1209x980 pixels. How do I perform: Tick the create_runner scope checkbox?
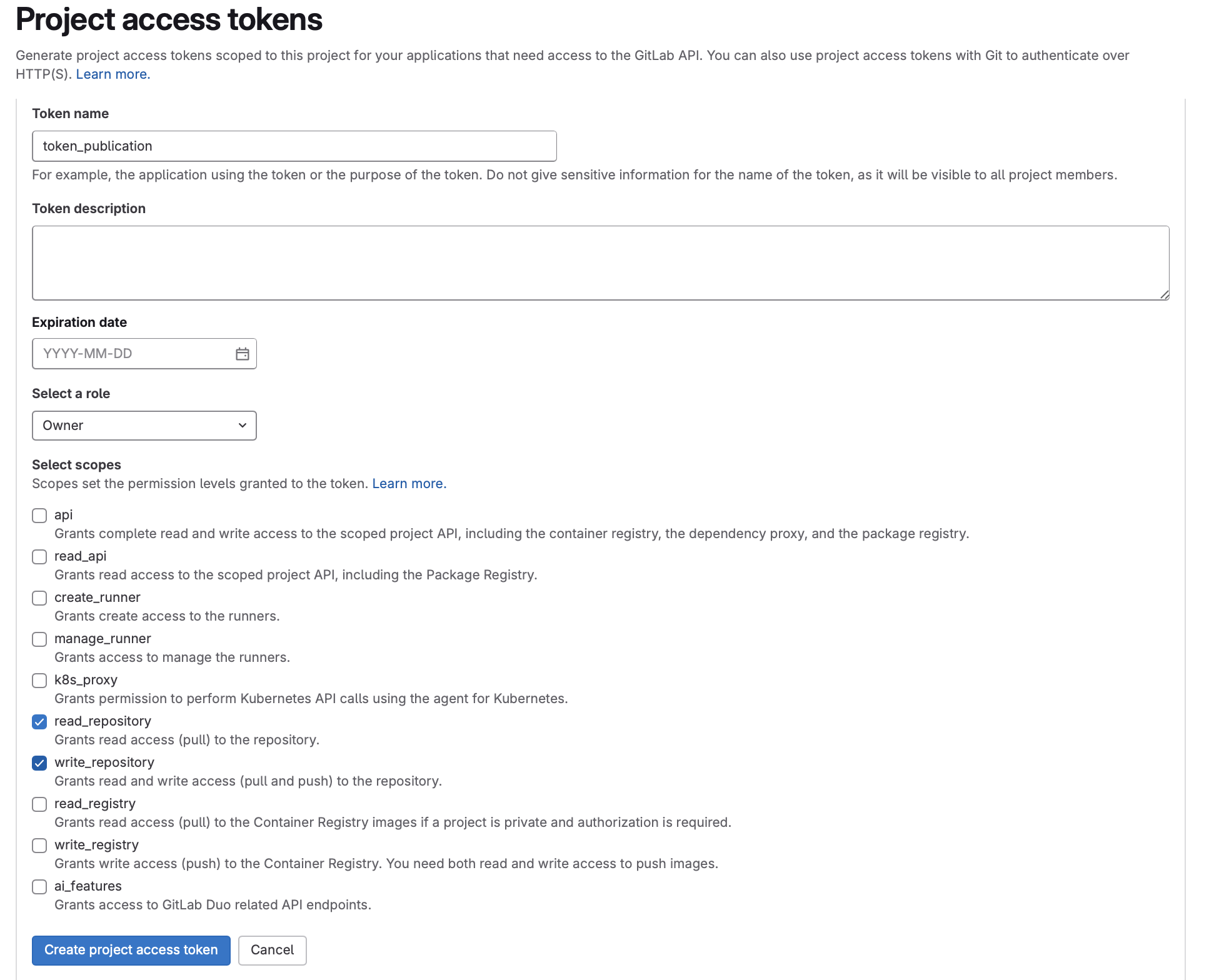coord(39,598)
